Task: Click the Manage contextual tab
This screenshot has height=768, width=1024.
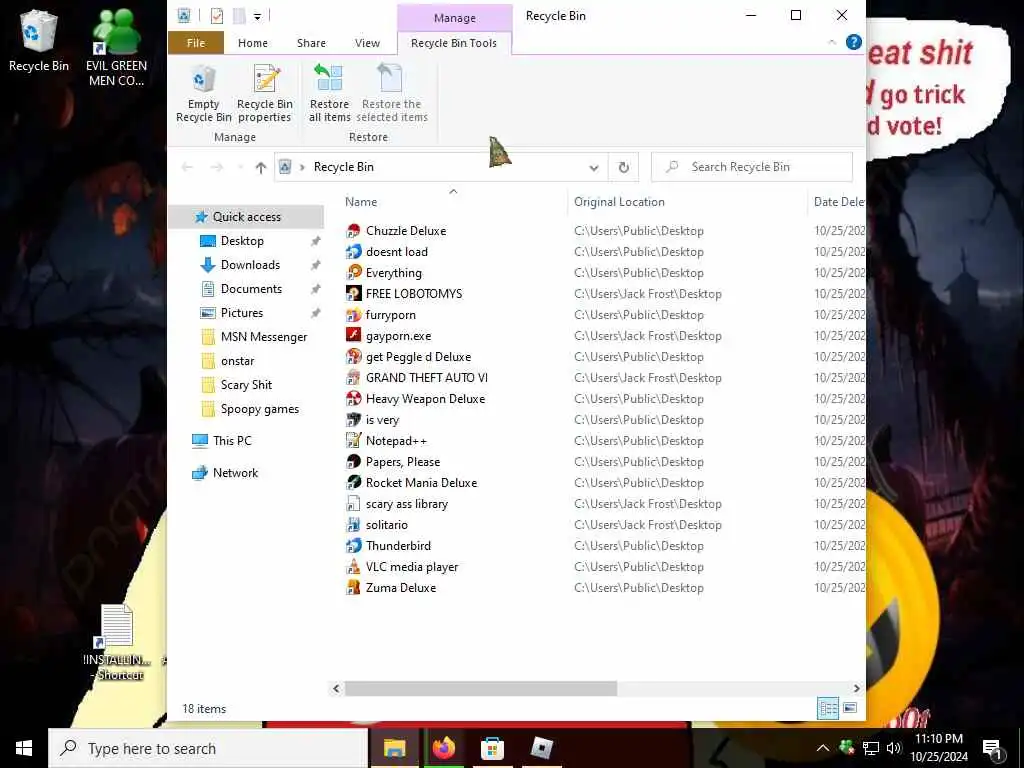Action: (x=455, y=18)
